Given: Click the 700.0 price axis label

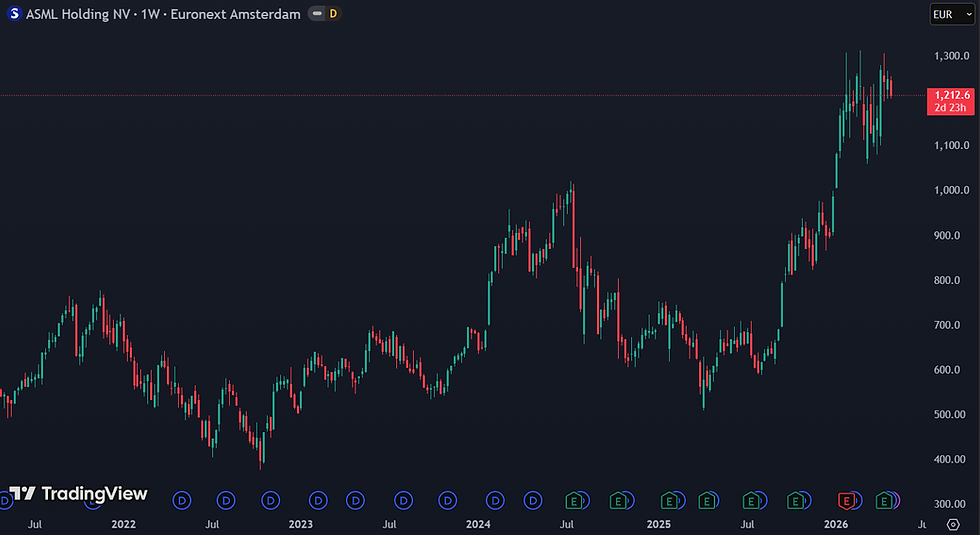Looking at the screenshot, I should click(947, 325).
